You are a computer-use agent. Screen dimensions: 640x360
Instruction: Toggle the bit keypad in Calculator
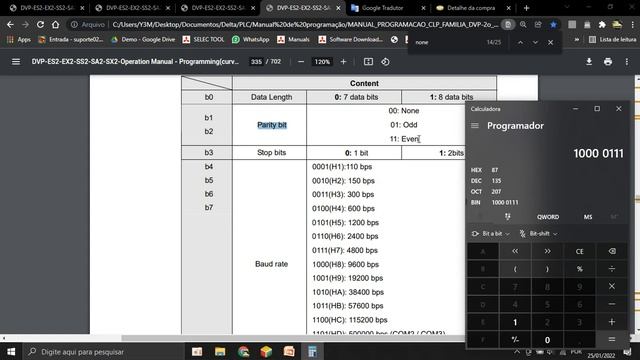click(x=507, y=217)
